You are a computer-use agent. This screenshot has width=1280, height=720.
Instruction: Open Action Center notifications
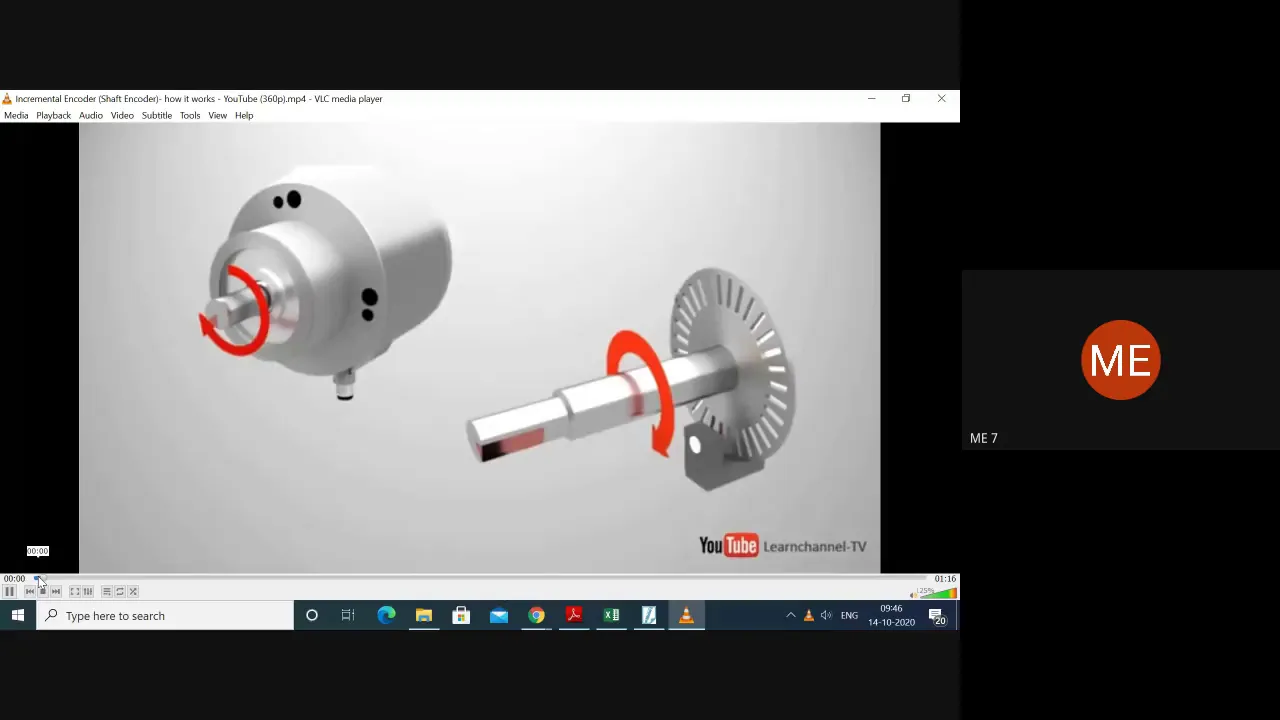(x=937, y=616)
